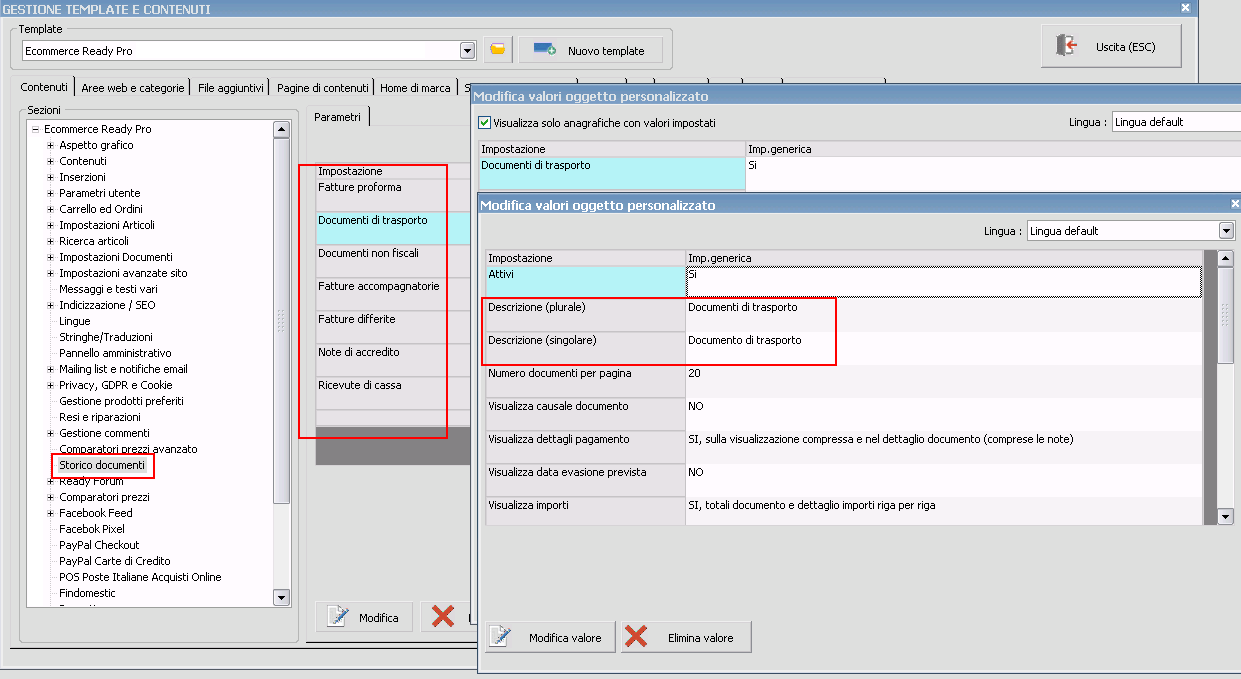Select Facebok Pixel tree item
The height and width of the screenshot is (679, 1241).
[x=92, y=529]
